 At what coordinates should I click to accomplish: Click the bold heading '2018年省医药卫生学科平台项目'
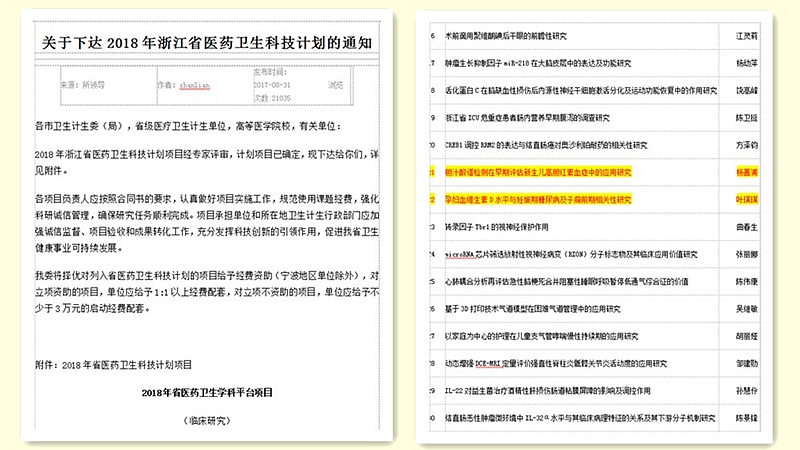click(207, 392)
